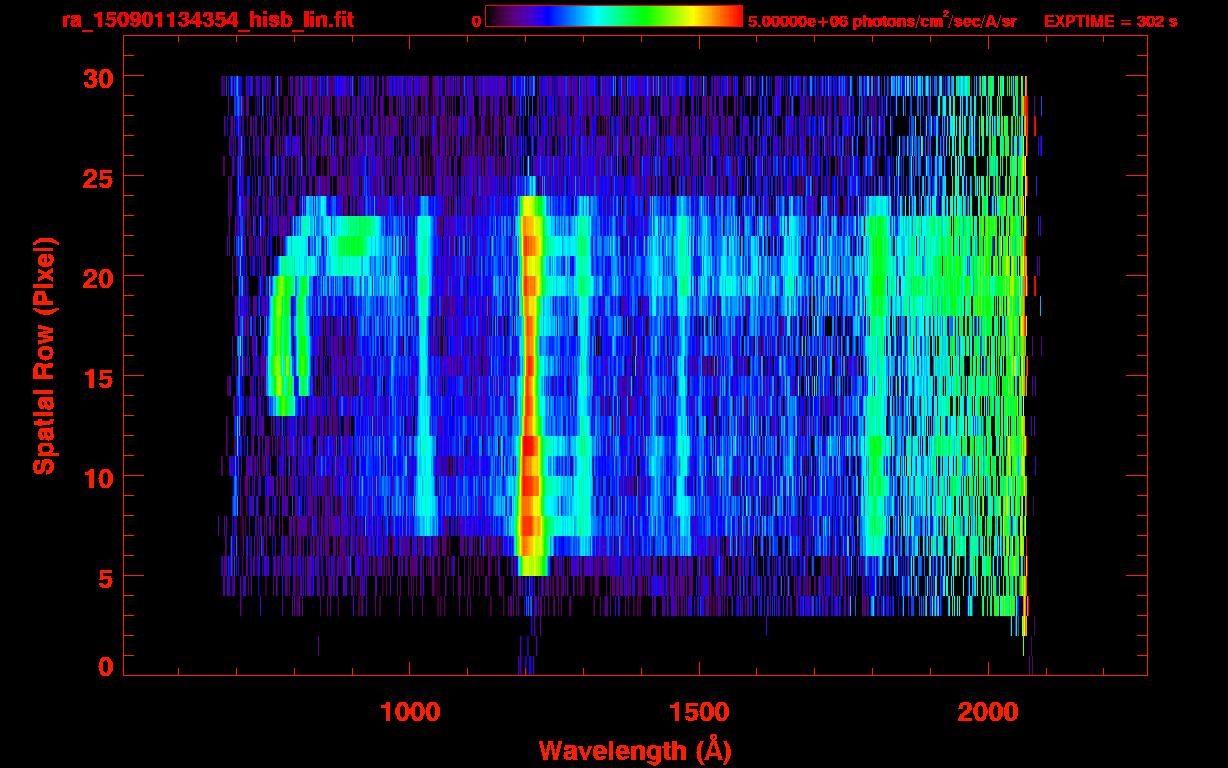The width and height of the screenshot is (1228, 768).
Task: Click the color bar minimum value 0
Action: (476, 21)
